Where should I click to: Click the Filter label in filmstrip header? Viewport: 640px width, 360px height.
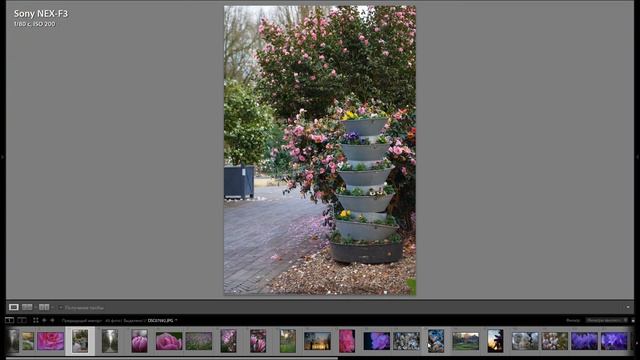click(x=573, y=320)
